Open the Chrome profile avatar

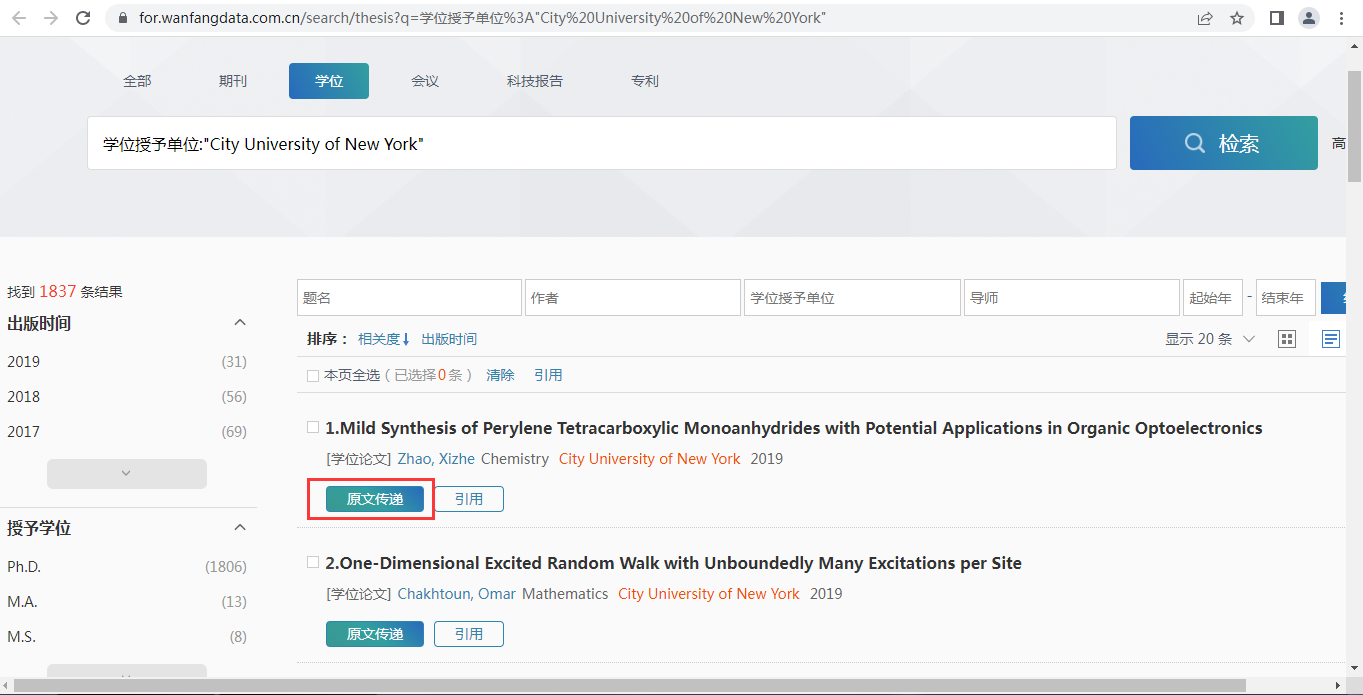pos(1309,18)
